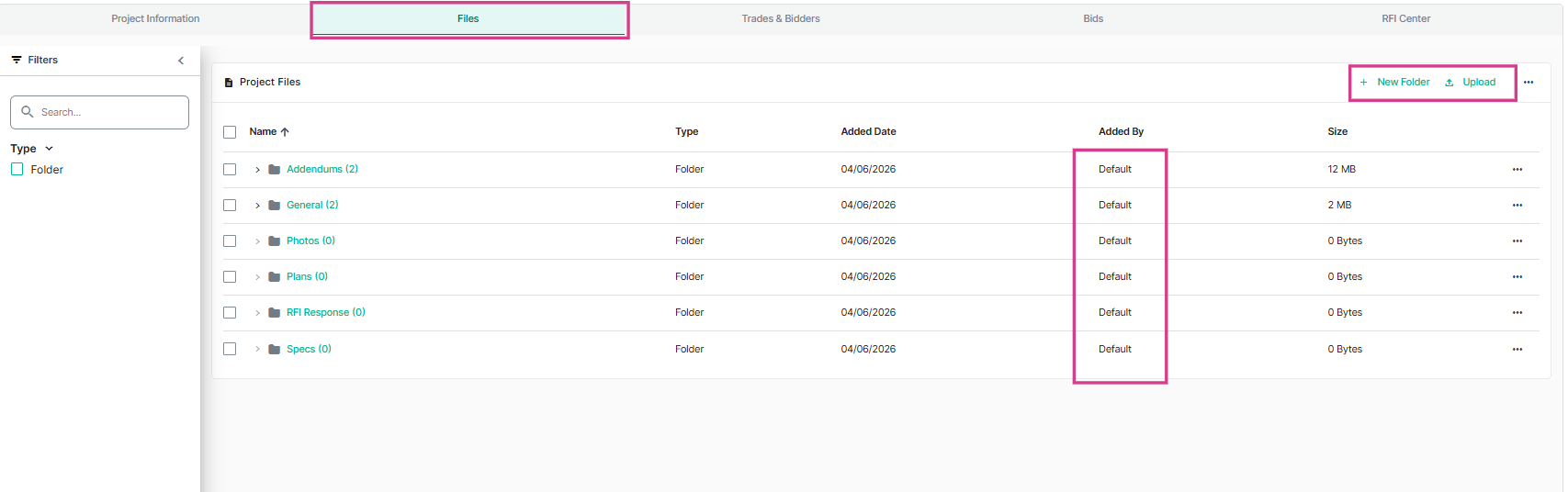
Task: Select the Specs row checkbox
Action: pyautogui.click(x=230, y=349)
